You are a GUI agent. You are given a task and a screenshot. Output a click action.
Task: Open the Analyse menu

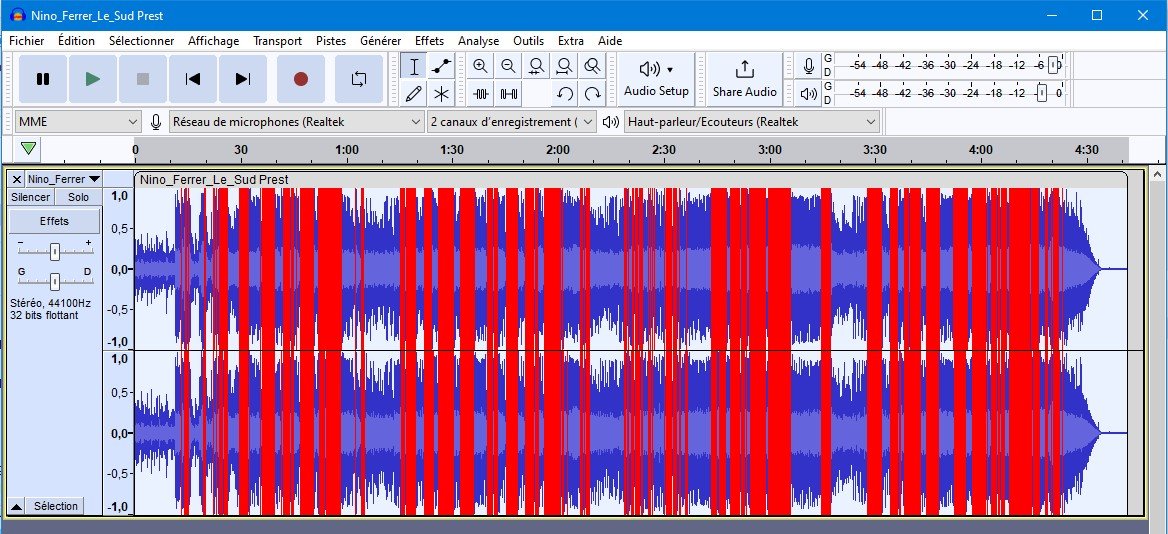pos(478,41)
